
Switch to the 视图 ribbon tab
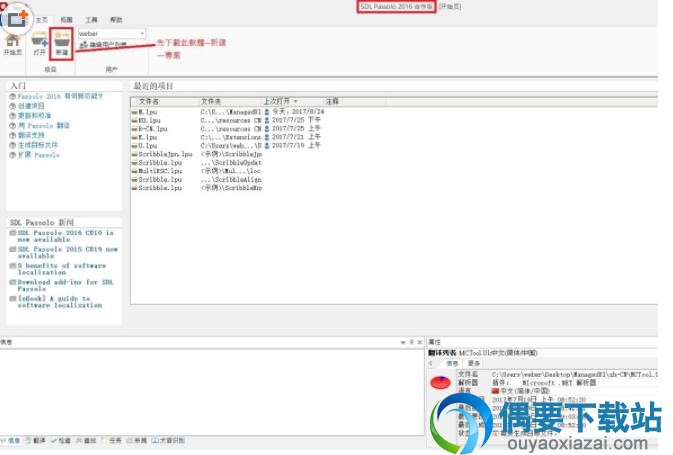pyautogui.click(x=67, y=20)
